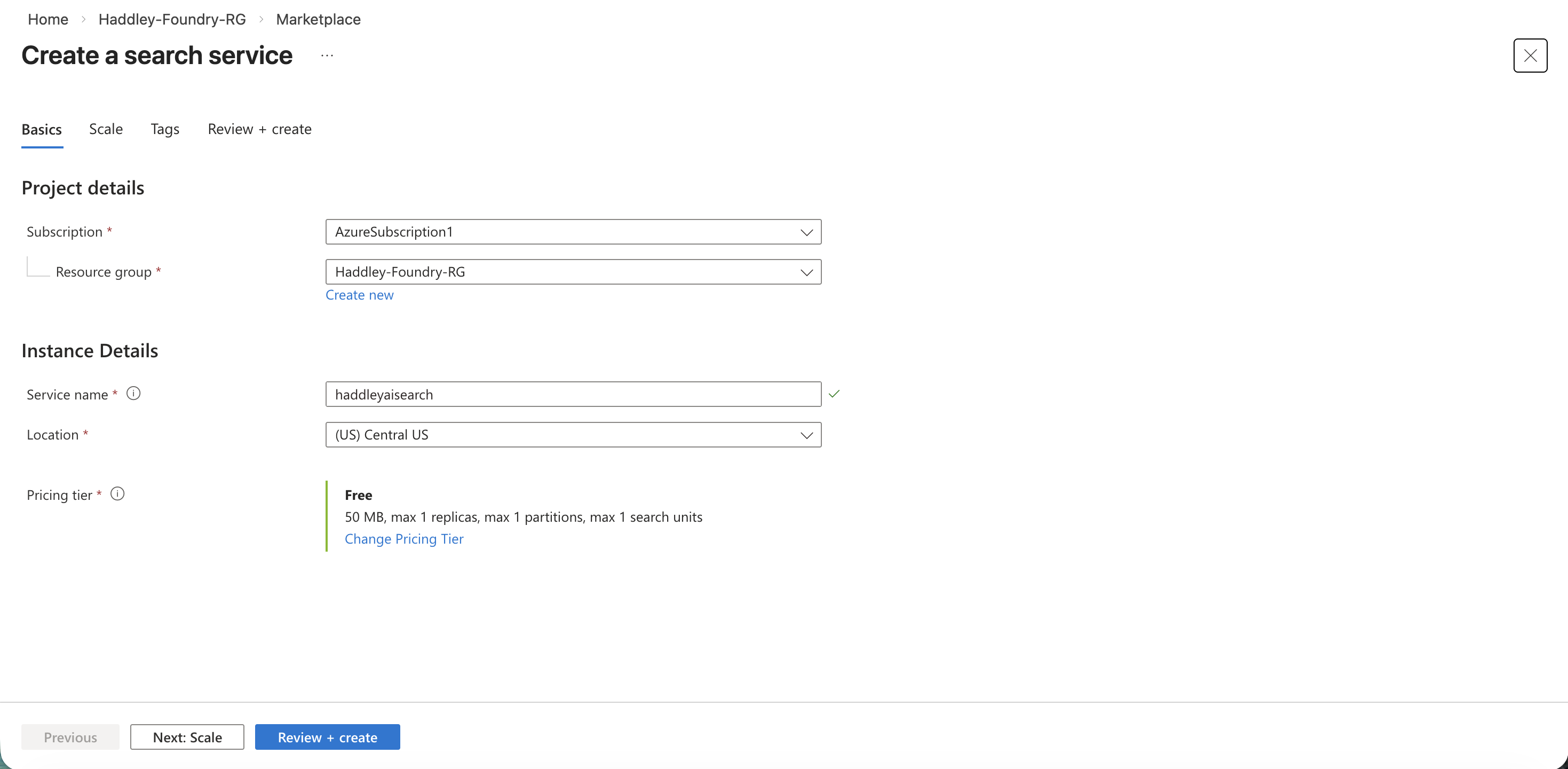Image resolution: width=1568 pixels, height=769 pixels.
Task: Click the green validation checkmark beside service name
Action: 835,394
